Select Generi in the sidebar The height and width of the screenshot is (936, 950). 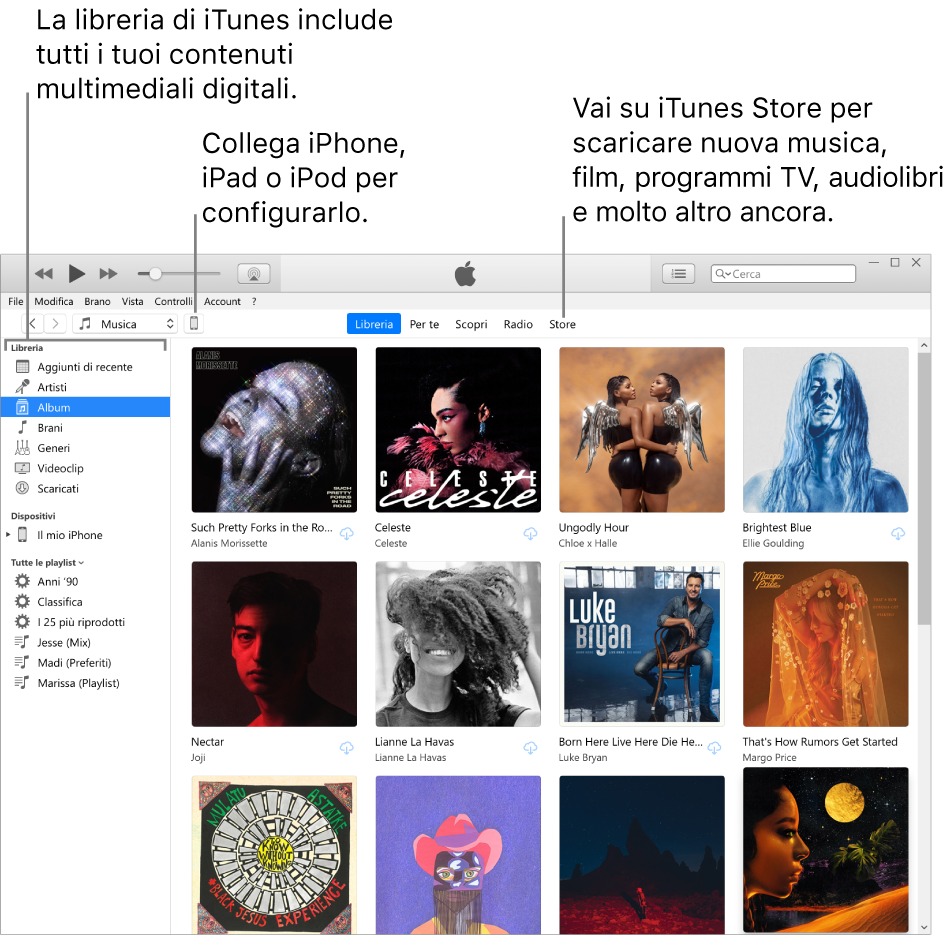pyautogui.click(x=85, y=448)
